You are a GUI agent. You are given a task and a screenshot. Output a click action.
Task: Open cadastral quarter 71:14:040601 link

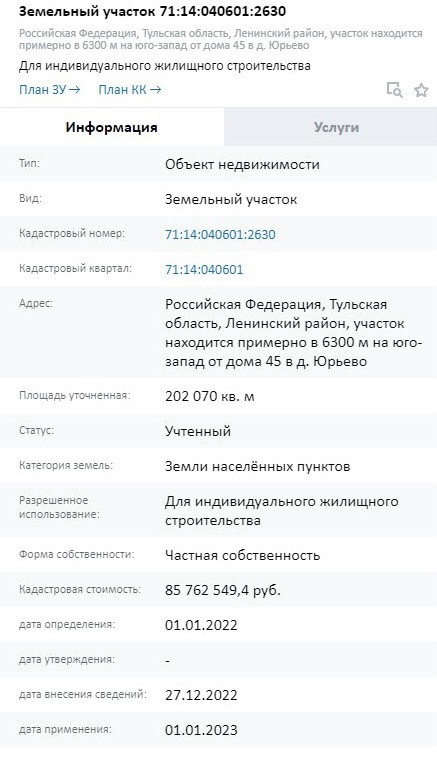point(204,269)
